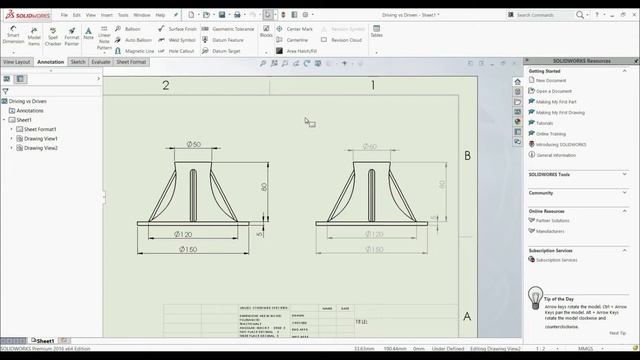Collapse the Getting Started section
This screenshot has height=360, width=640.
coord(624,71)
